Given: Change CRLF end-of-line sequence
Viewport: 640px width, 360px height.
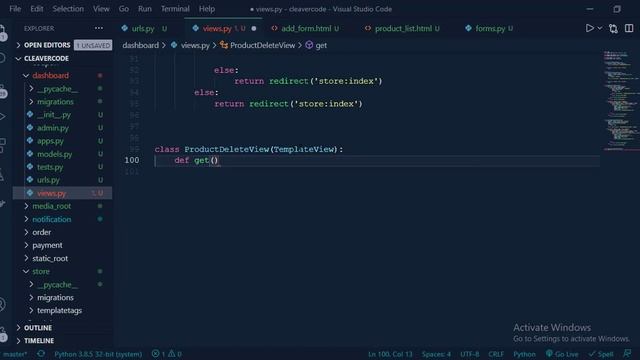Looking at the screenshot, I should pyautogui.click(x=496, y=354).
